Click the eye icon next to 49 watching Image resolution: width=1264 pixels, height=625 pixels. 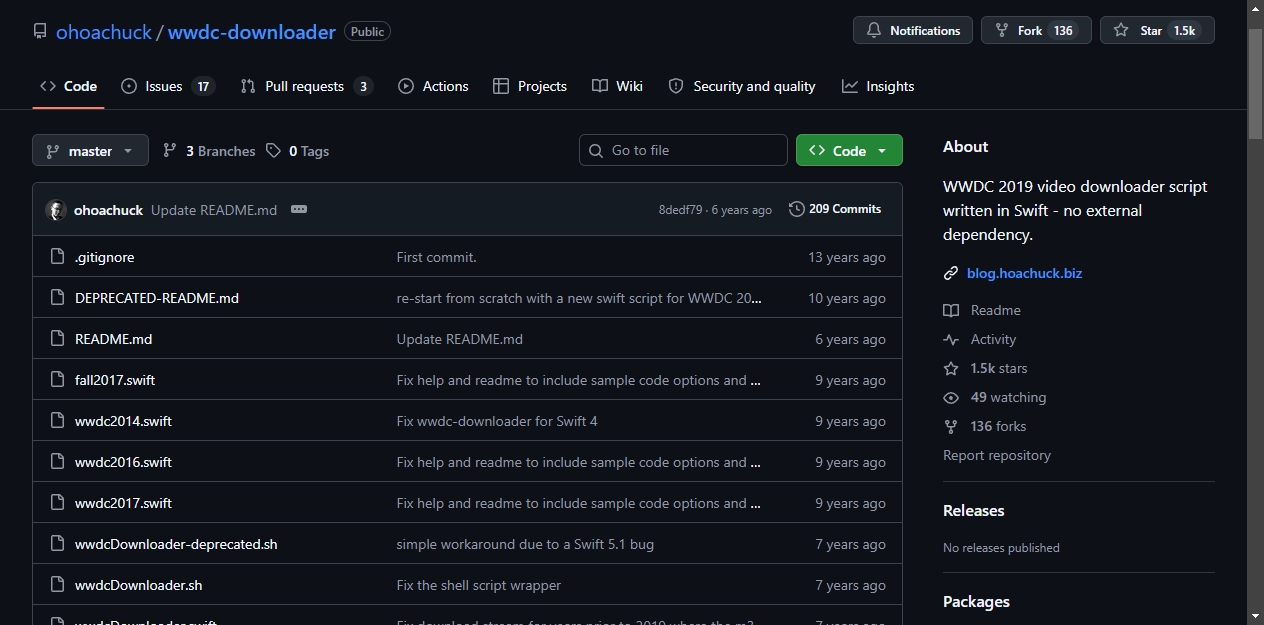[x=951, y=397]
